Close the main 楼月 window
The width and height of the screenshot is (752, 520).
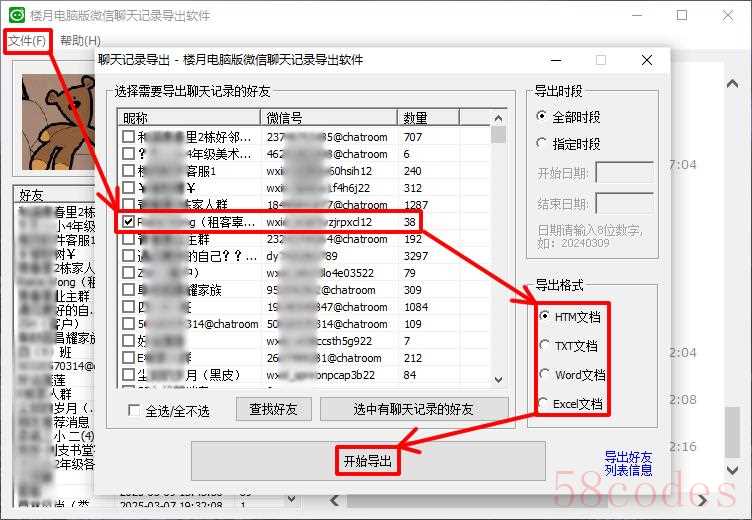[x=728, y=15]
